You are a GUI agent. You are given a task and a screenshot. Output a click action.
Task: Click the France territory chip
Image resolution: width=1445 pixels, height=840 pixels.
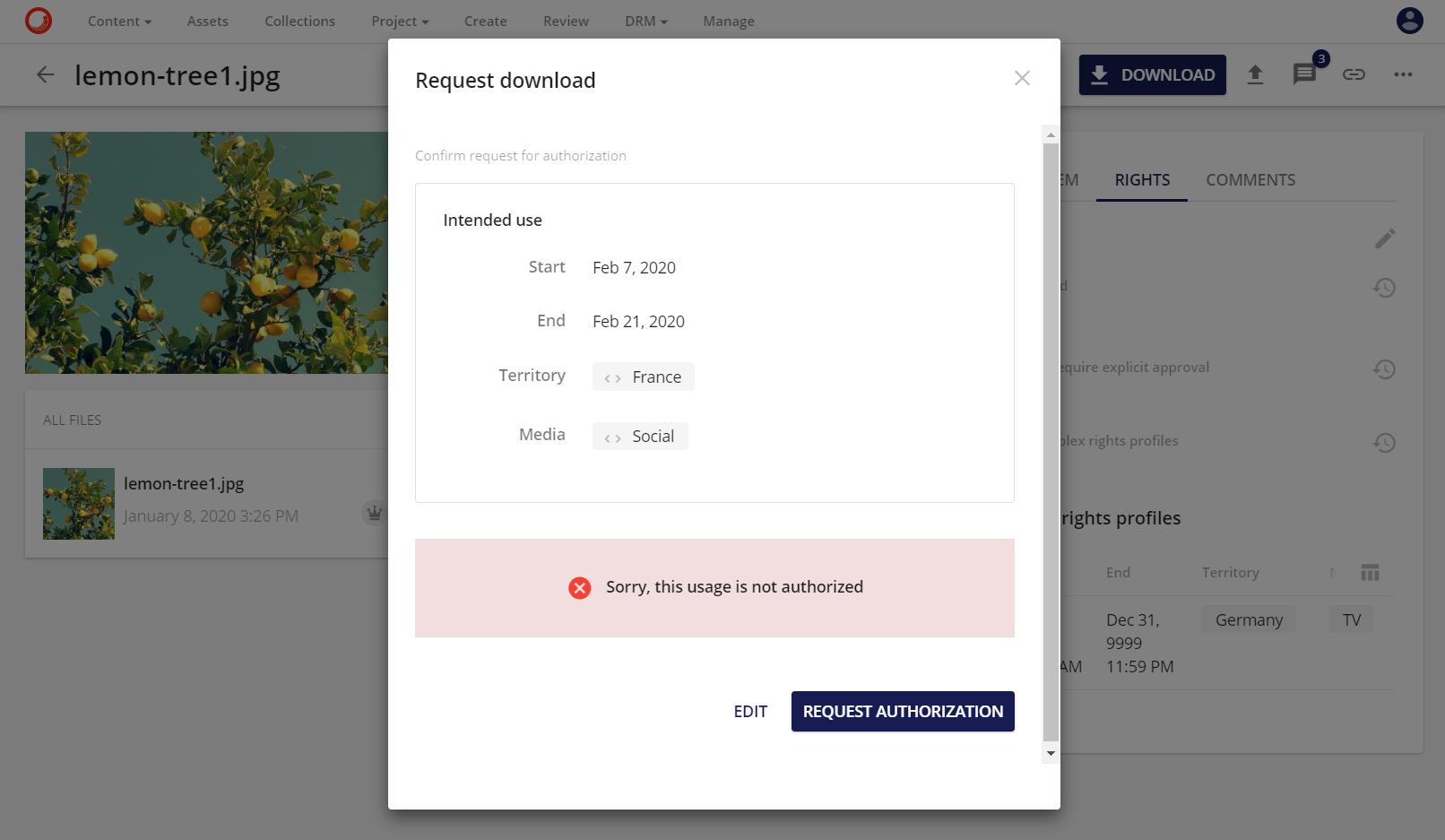pos(643,377)
